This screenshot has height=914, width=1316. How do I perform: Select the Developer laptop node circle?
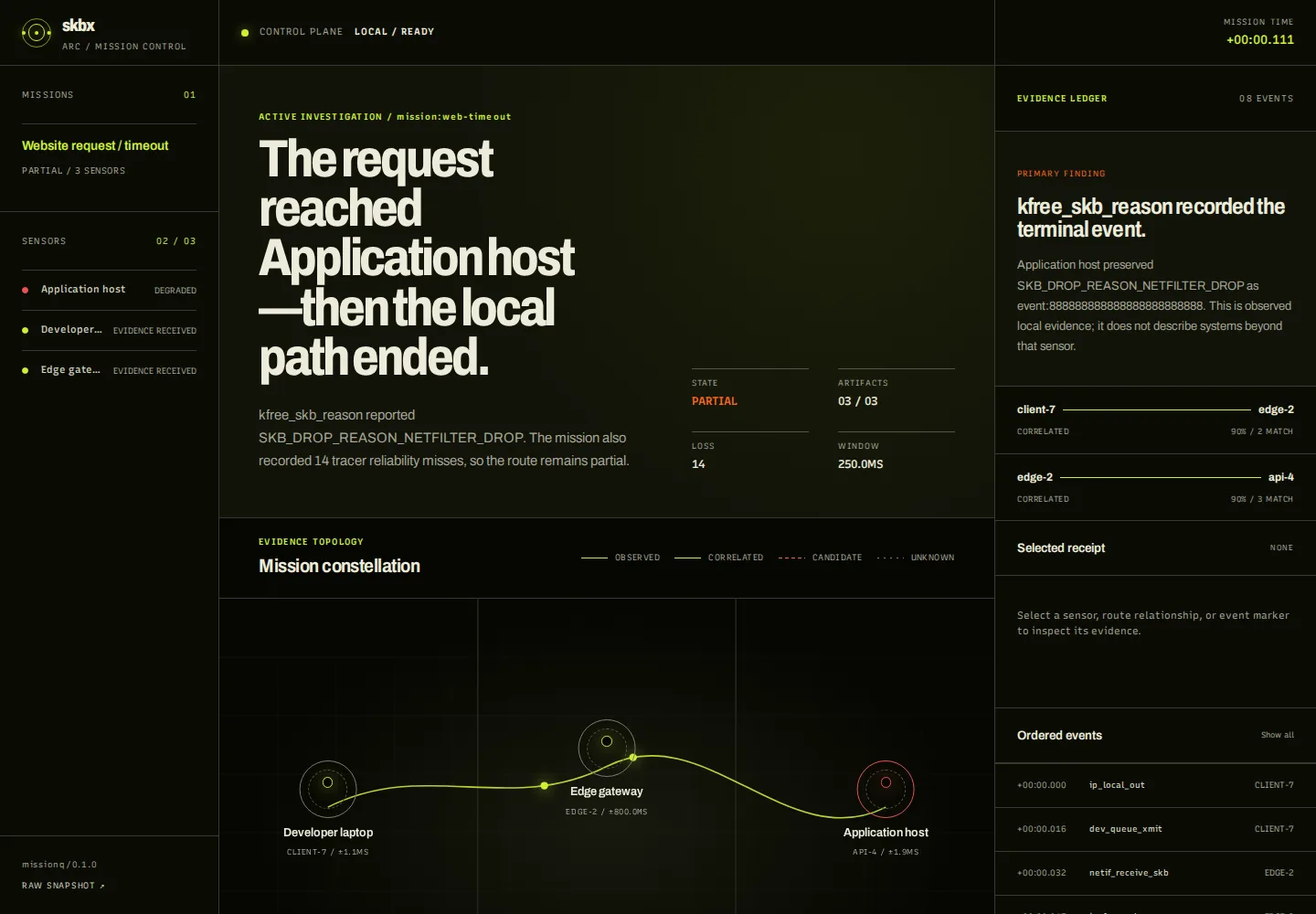pos(328,789)
